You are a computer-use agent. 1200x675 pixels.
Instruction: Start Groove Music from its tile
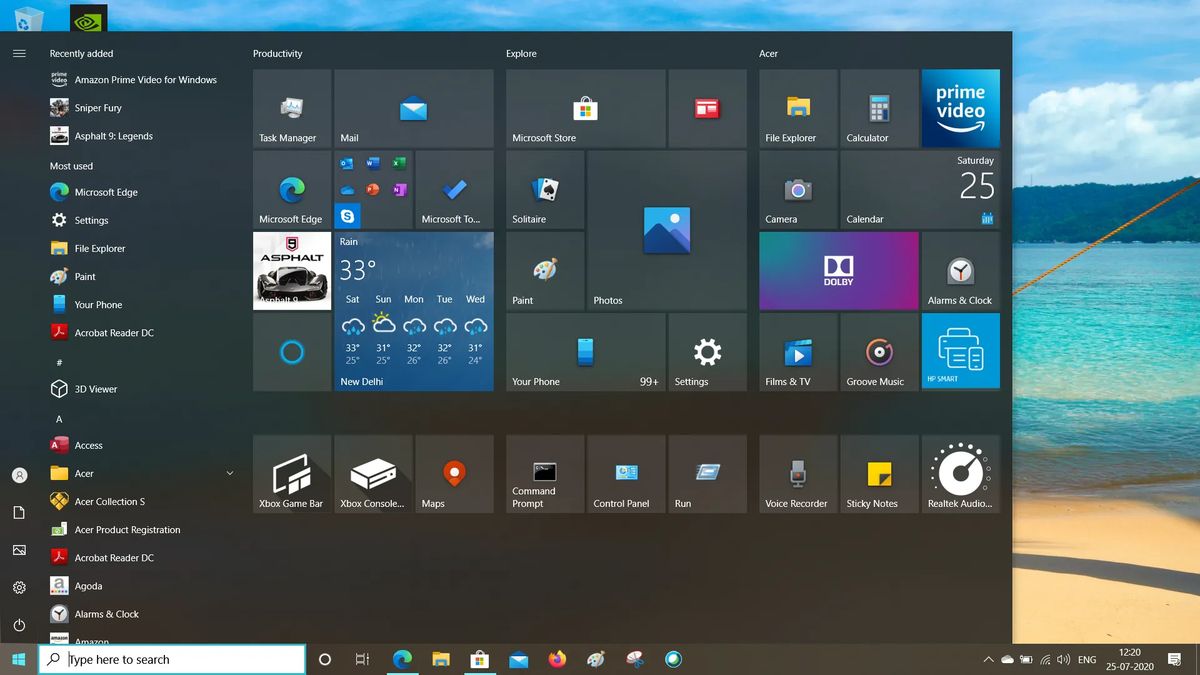tap(877, 352)
